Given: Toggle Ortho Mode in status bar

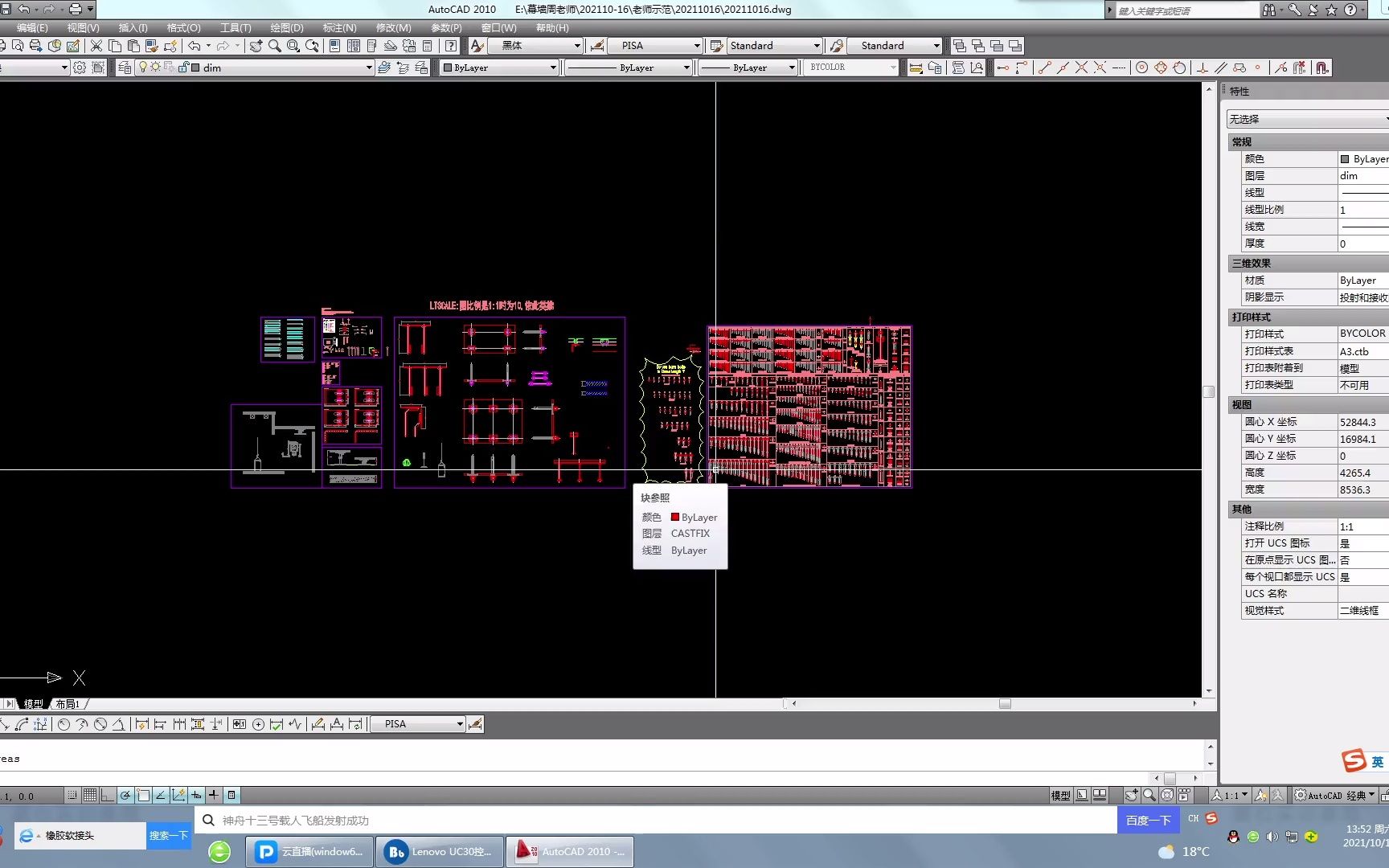Looking at the screenshot, I should 108,795.
